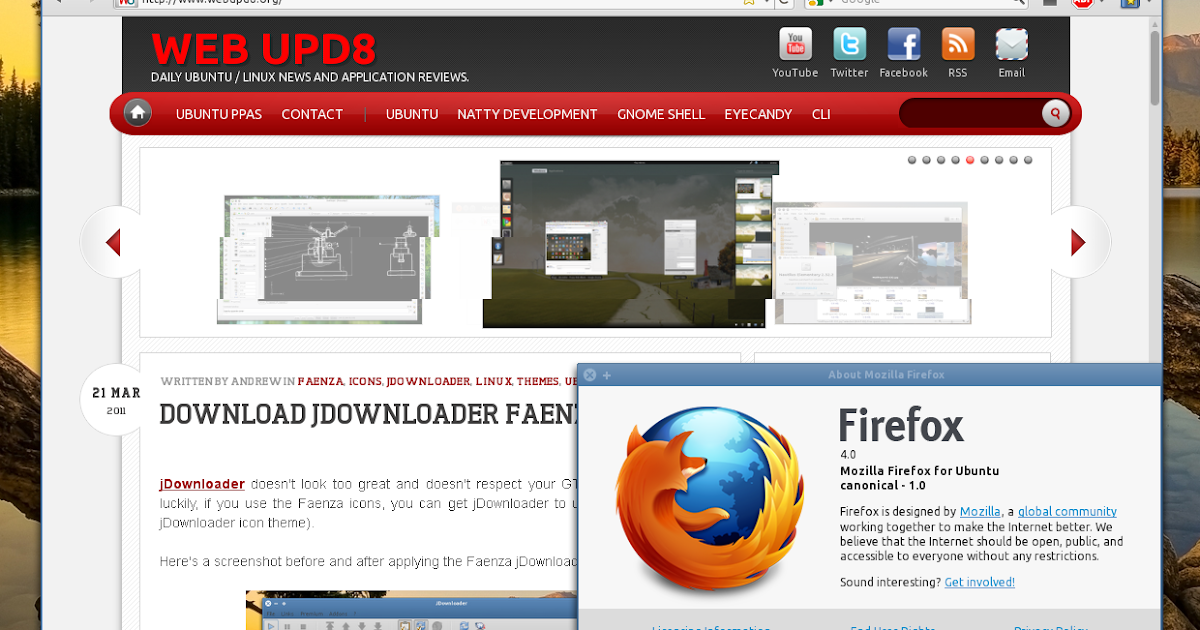Click the Mozilla Firefox for Ubuntu text
The image size is (1200, 630).
(919, 471)
